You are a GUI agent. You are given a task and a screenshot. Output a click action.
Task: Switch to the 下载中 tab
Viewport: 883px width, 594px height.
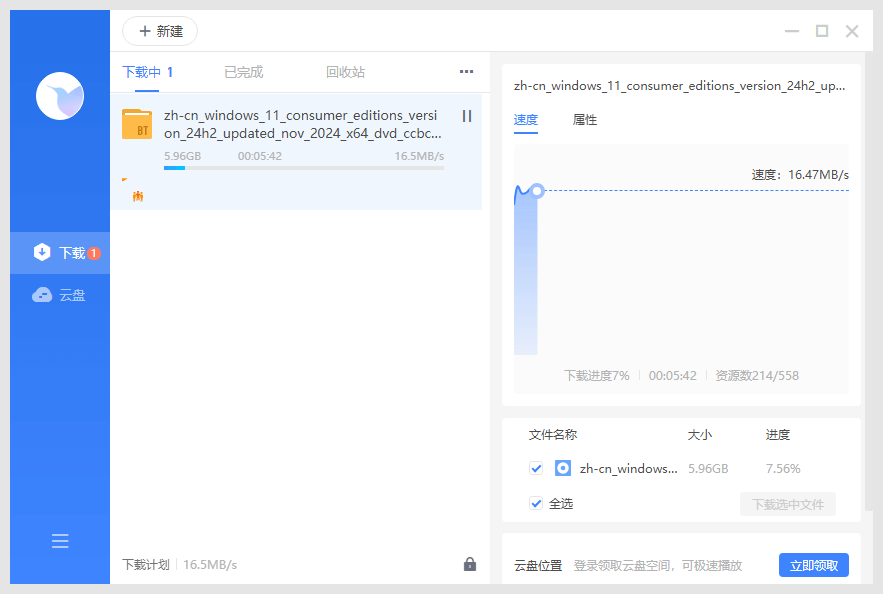tap(148, 72)
